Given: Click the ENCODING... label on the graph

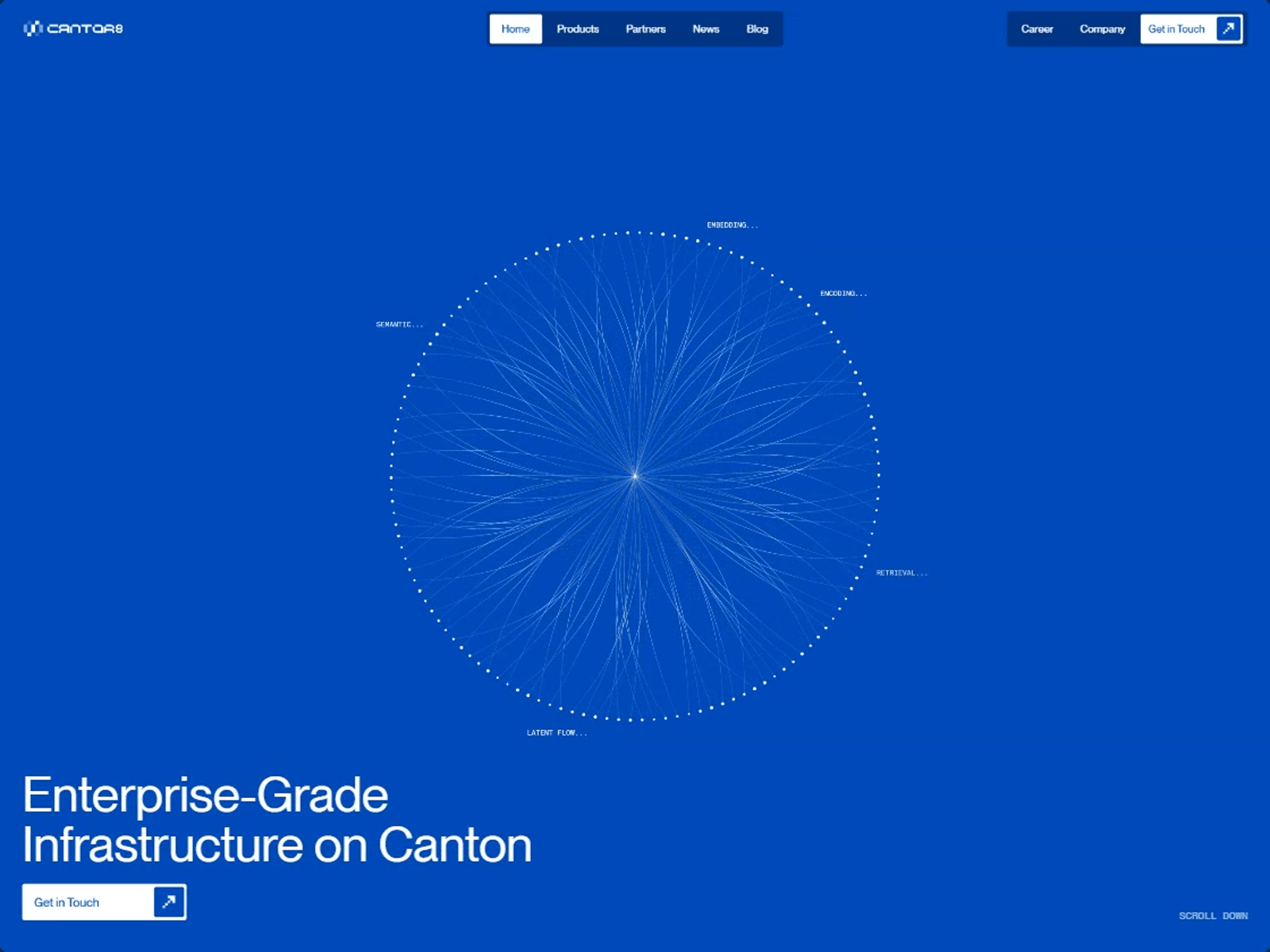Looking at the screenshot, I should coord(843,294).
